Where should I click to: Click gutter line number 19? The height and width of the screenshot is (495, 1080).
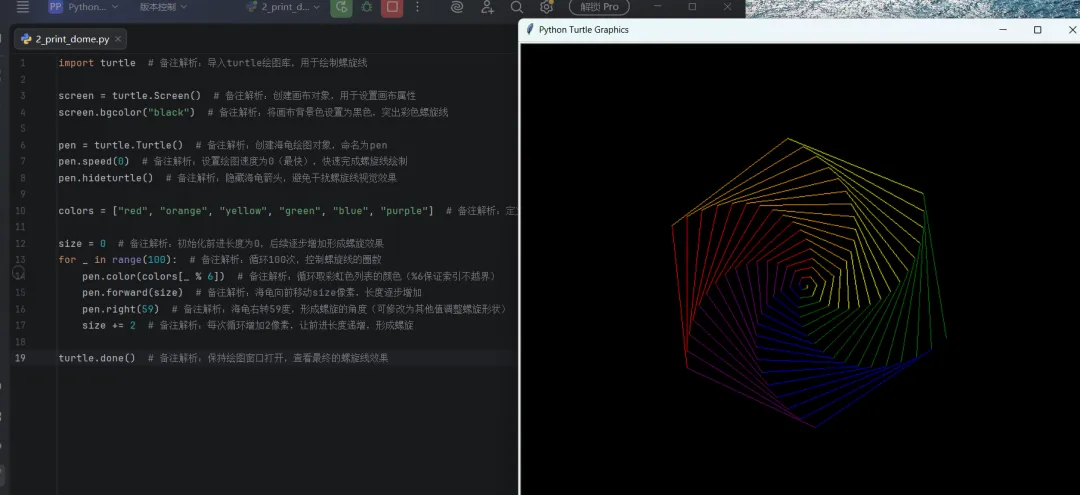(20, 358)
